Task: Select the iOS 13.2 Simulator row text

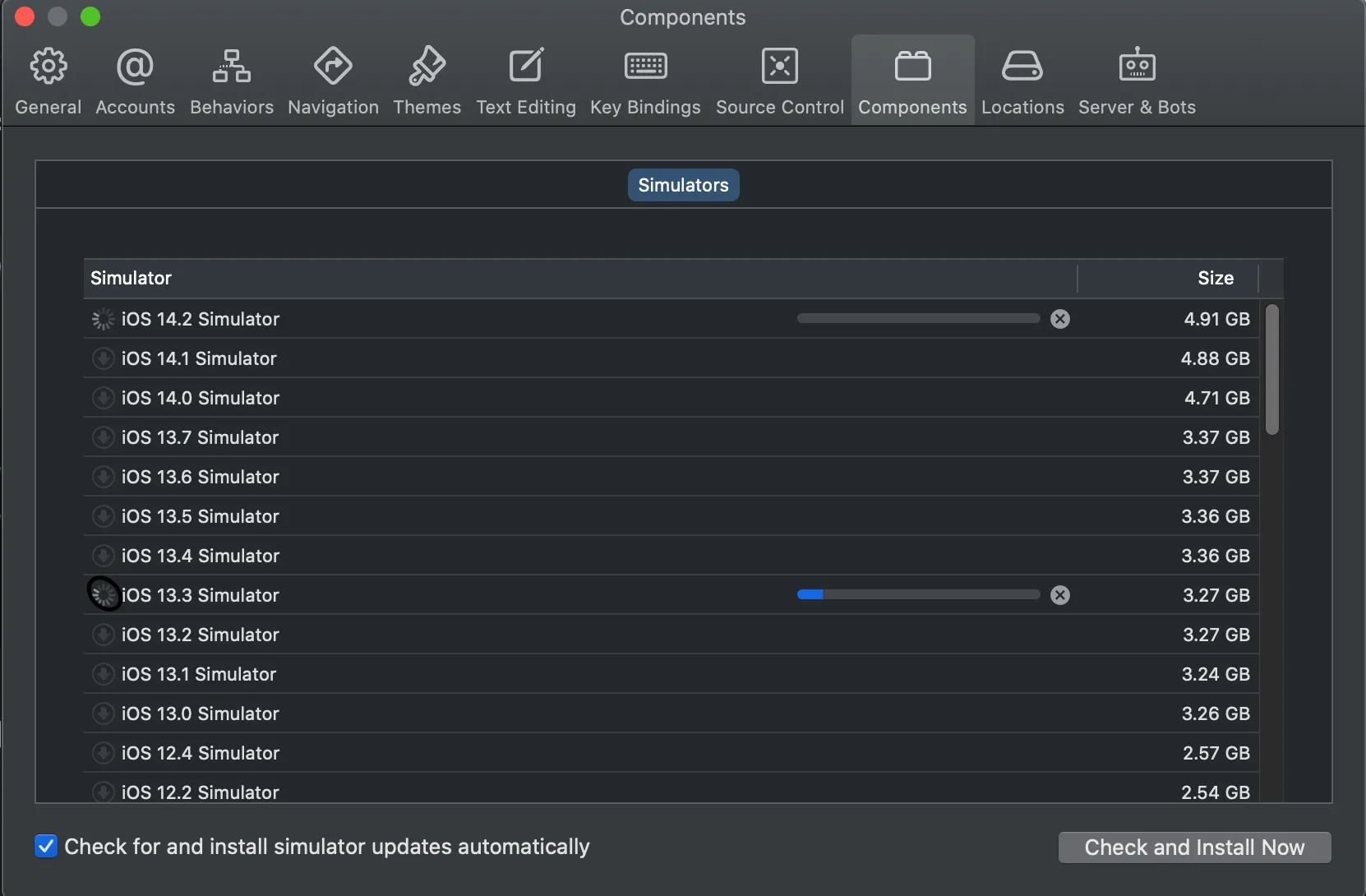Action: point(201,635)
